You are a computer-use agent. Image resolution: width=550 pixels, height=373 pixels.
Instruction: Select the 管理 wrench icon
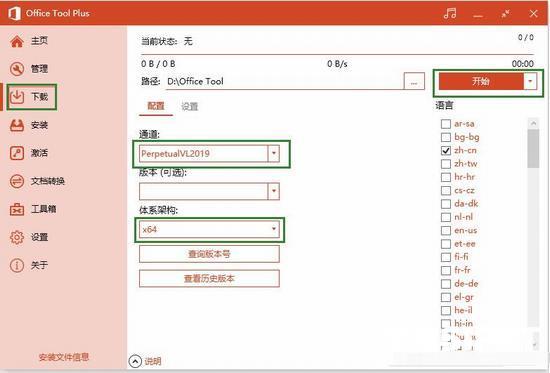[16, 69]
